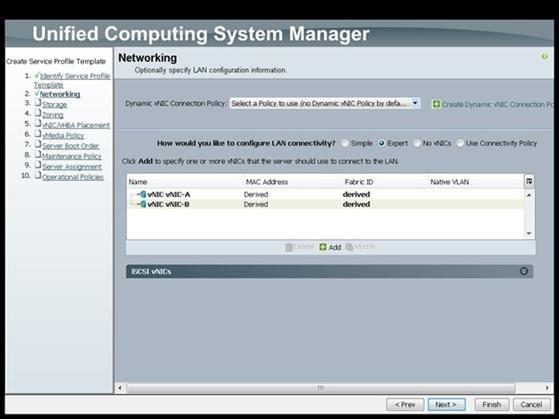Click the Operational Policies page icon
This screenshot has width=559, height=419.
(x=38, y=175)
